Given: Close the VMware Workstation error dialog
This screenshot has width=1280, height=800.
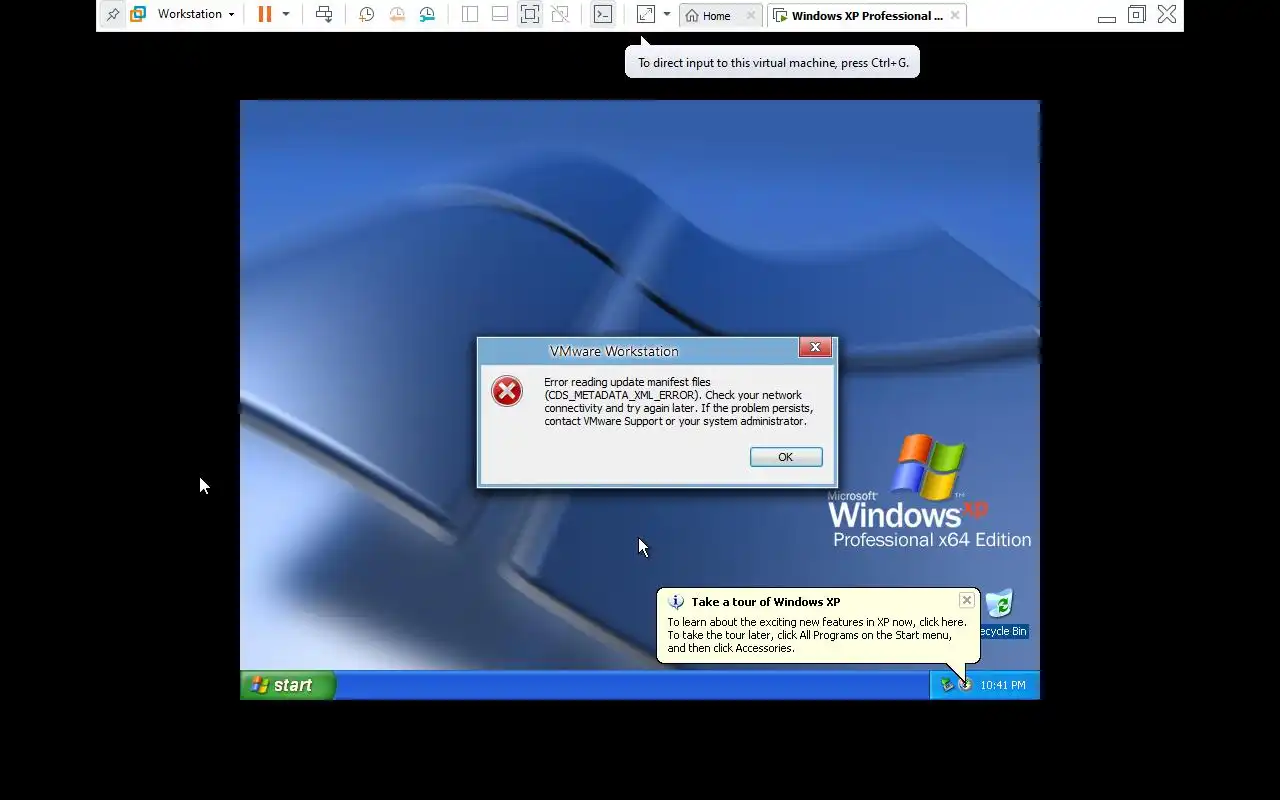Looking at the screenshot, I should (x=815, y=347).
